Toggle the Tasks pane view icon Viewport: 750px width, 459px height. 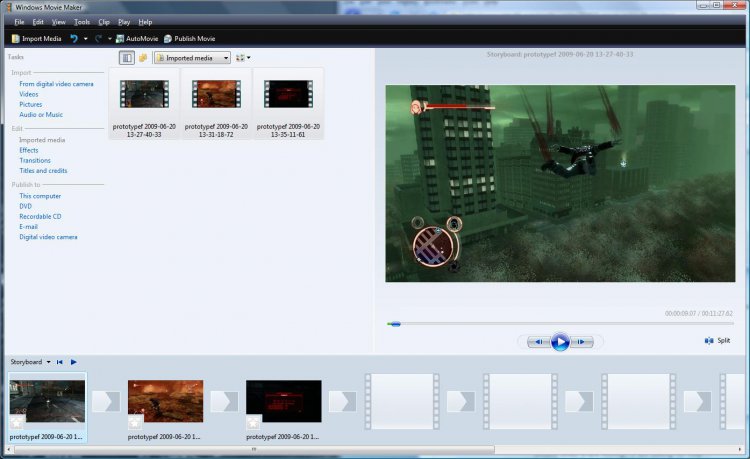[127, 58]
